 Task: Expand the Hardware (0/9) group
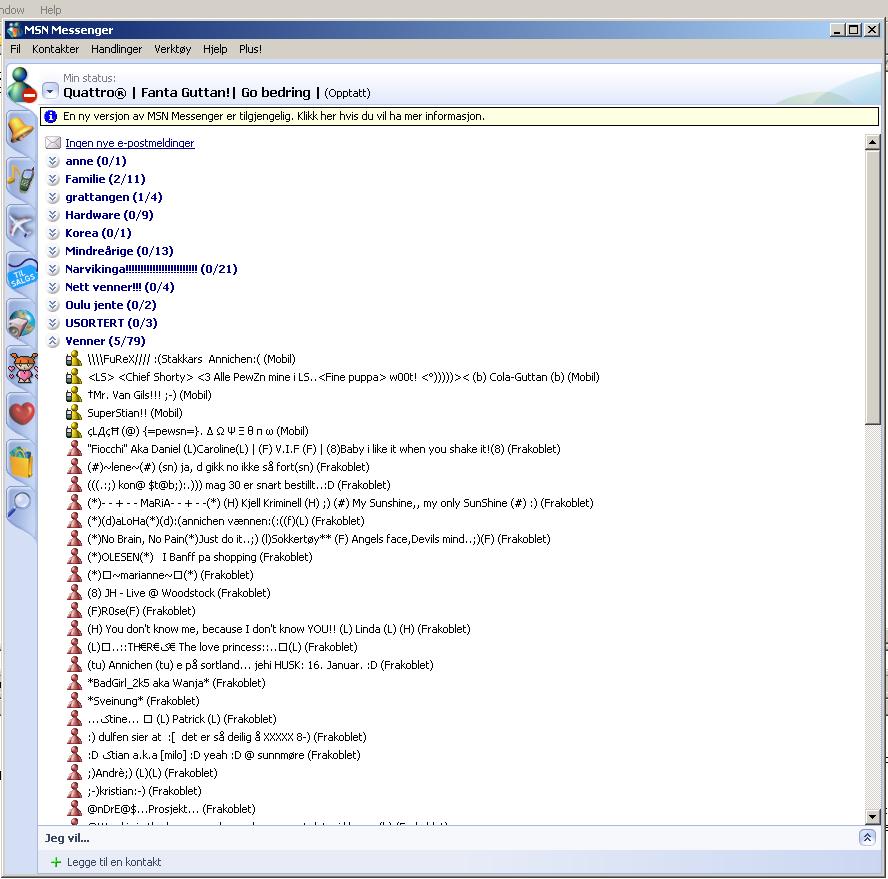coord(53,215)
